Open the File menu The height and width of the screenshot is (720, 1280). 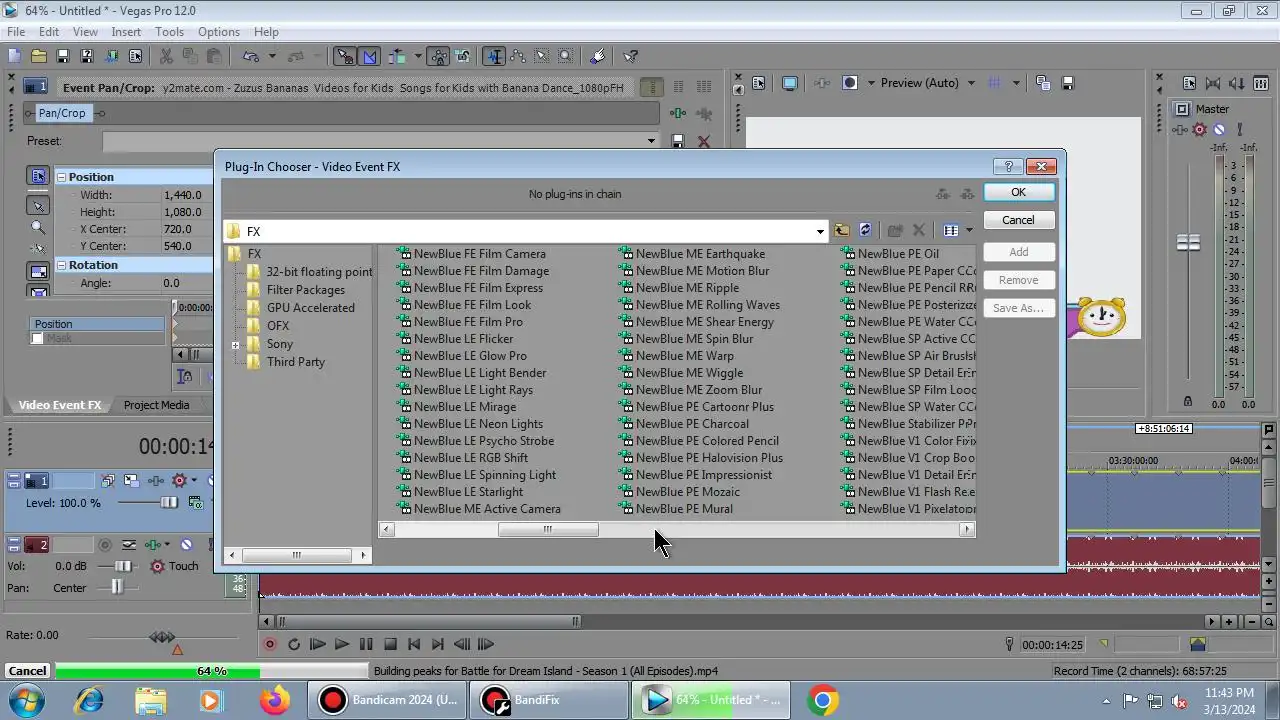(x=16, y=32)
